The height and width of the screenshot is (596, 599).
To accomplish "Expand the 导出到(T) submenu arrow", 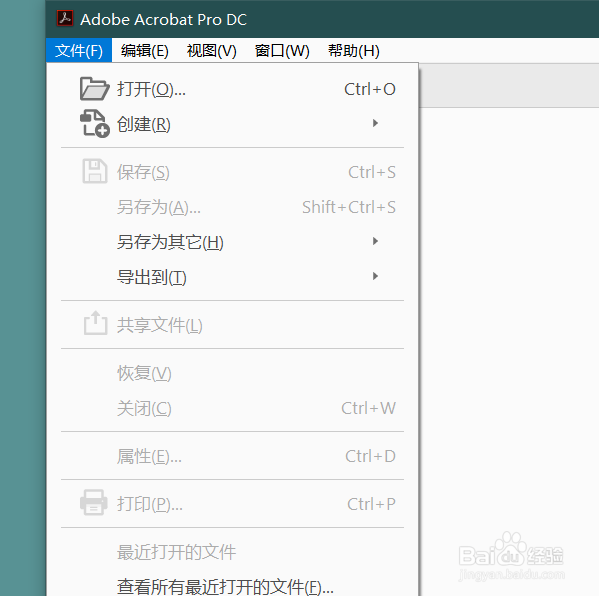I will 375,276.
